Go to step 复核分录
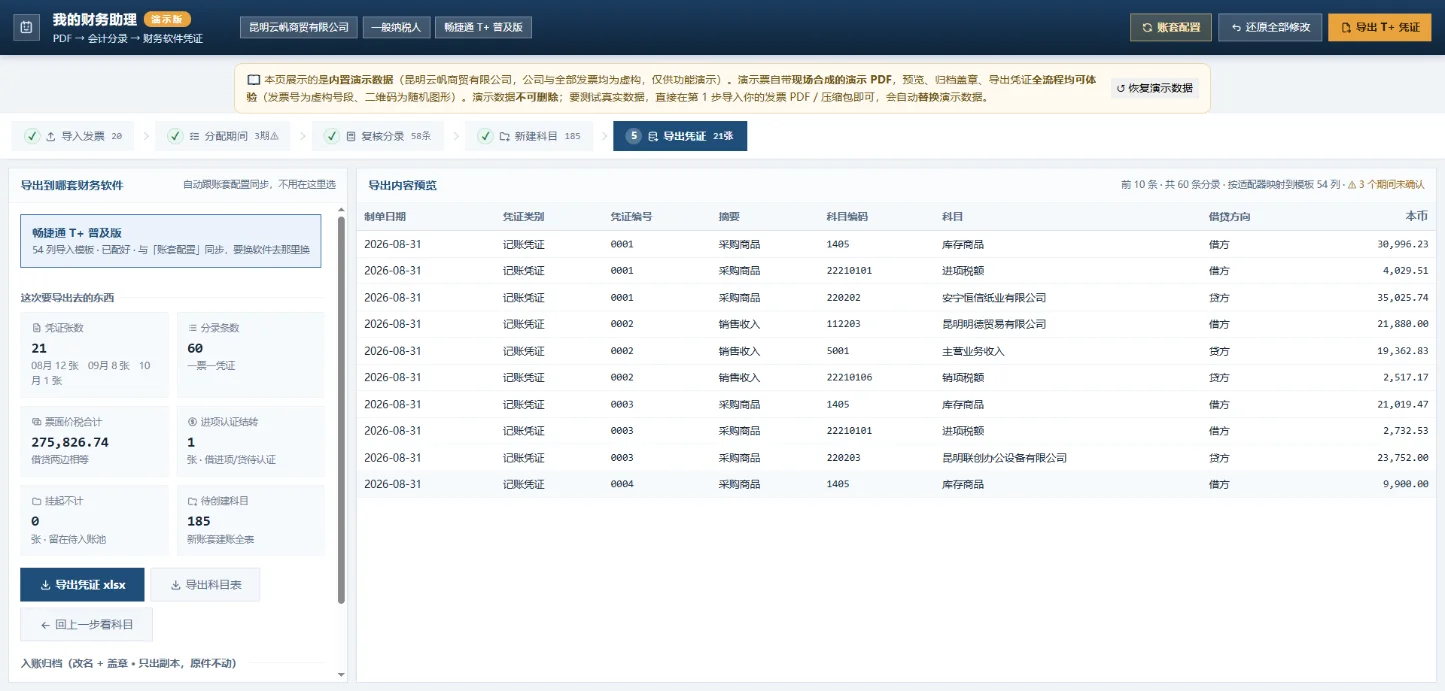 click(376, 136)
